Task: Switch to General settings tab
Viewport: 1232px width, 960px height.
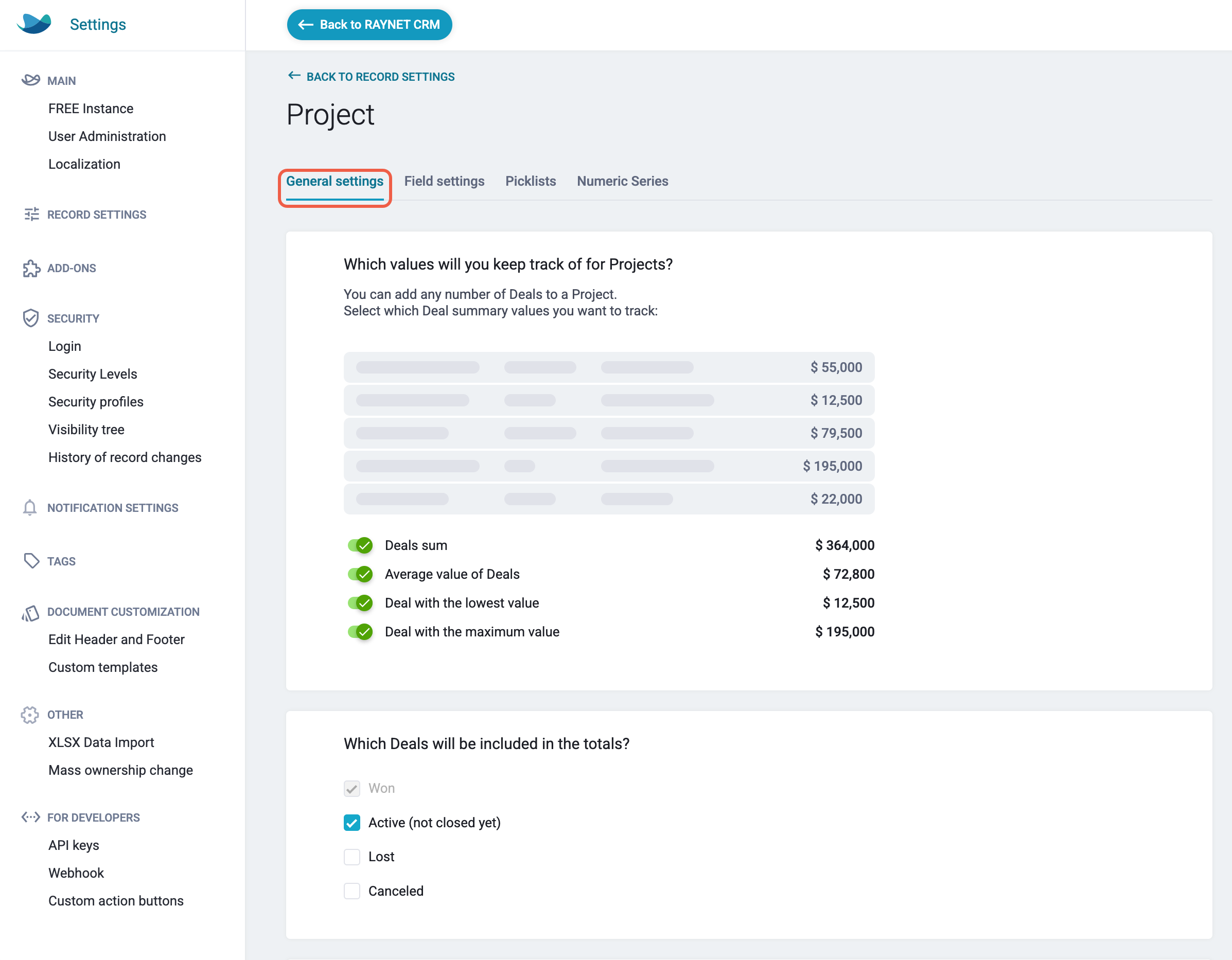Action: 335,181
